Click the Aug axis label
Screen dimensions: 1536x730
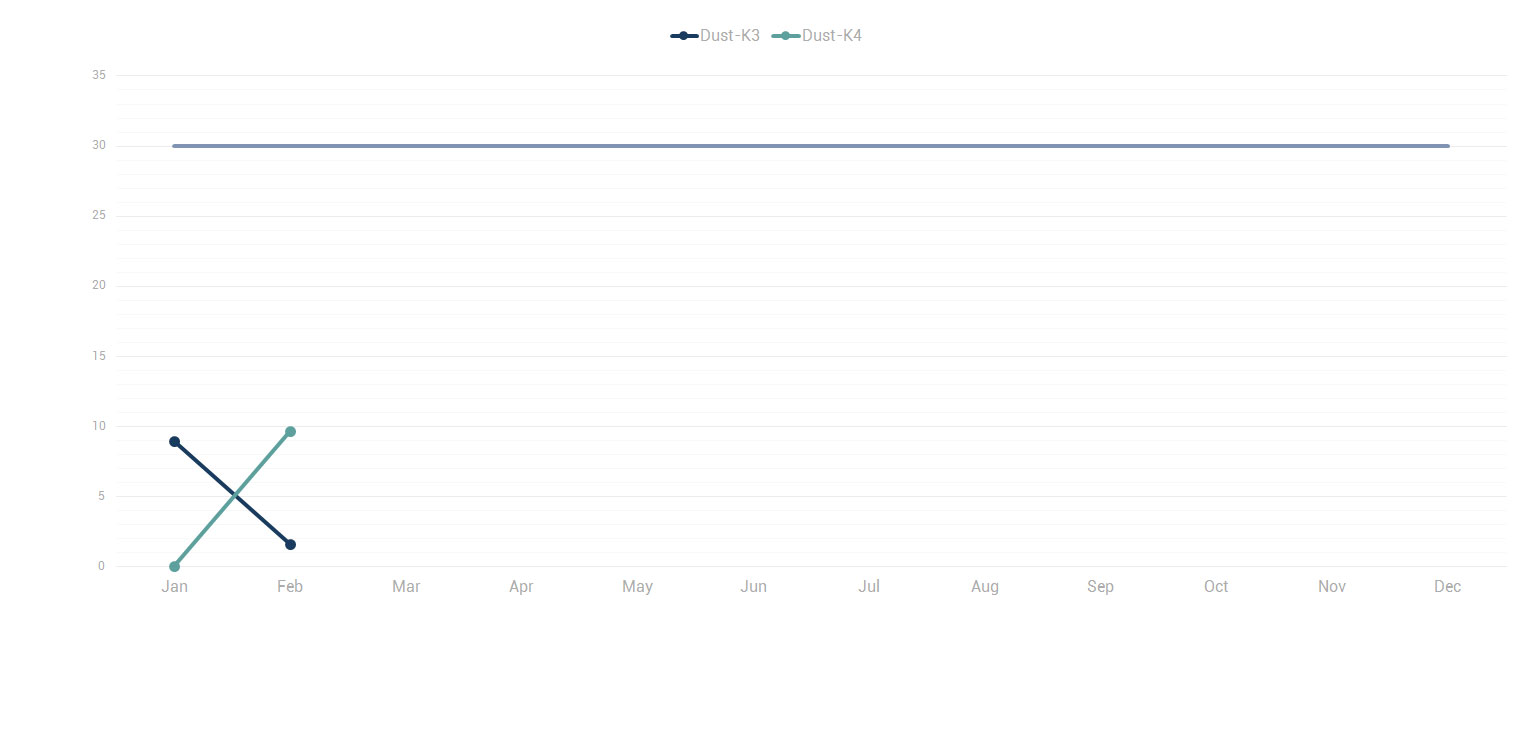(x=985, y=587)
